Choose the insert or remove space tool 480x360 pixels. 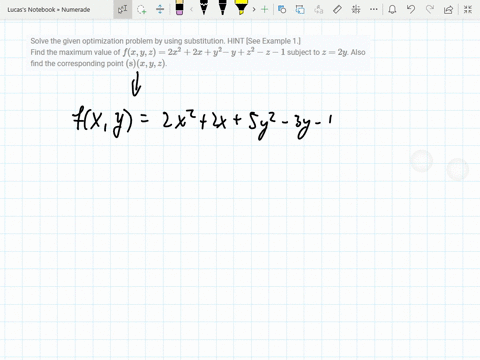[160, 9]
